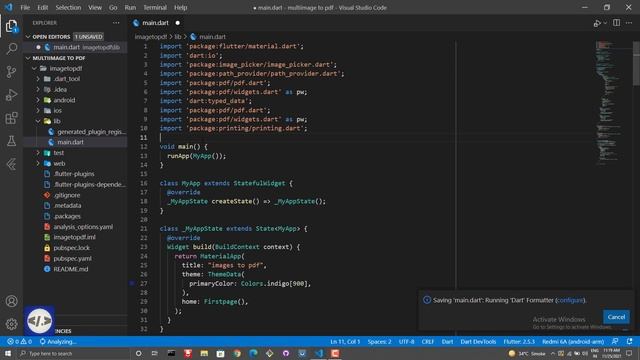Open the Extensions view
Screen dimensions: 640x360
11,118
